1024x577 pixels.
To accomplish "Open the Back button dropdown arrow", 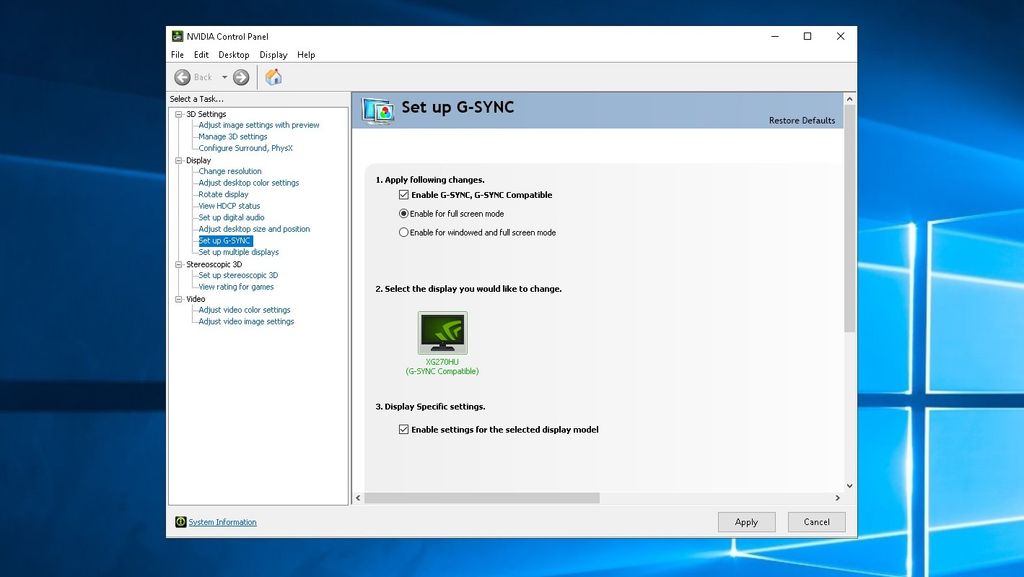I will (x=222, y=76).
